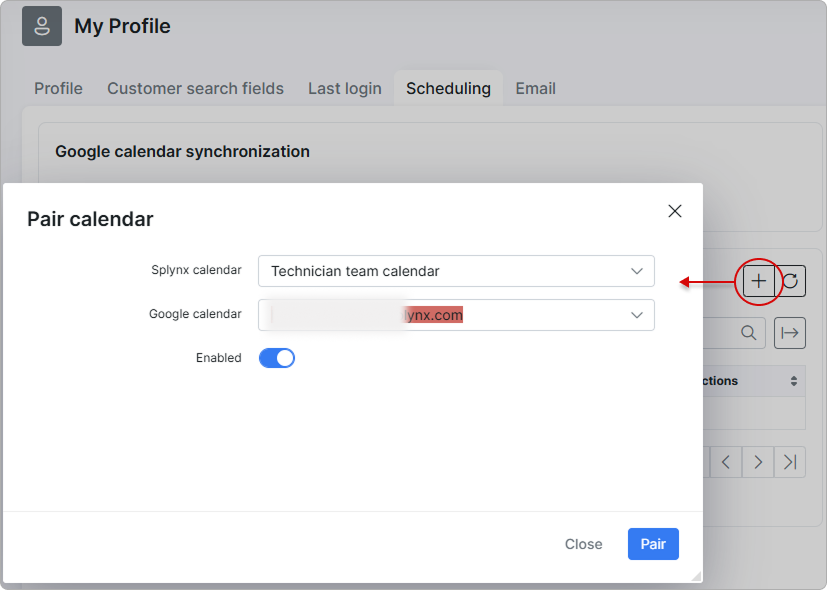Screen dimensions: 827x590
Task: Open the Splynx calendar dropdown
Action: 456,271
